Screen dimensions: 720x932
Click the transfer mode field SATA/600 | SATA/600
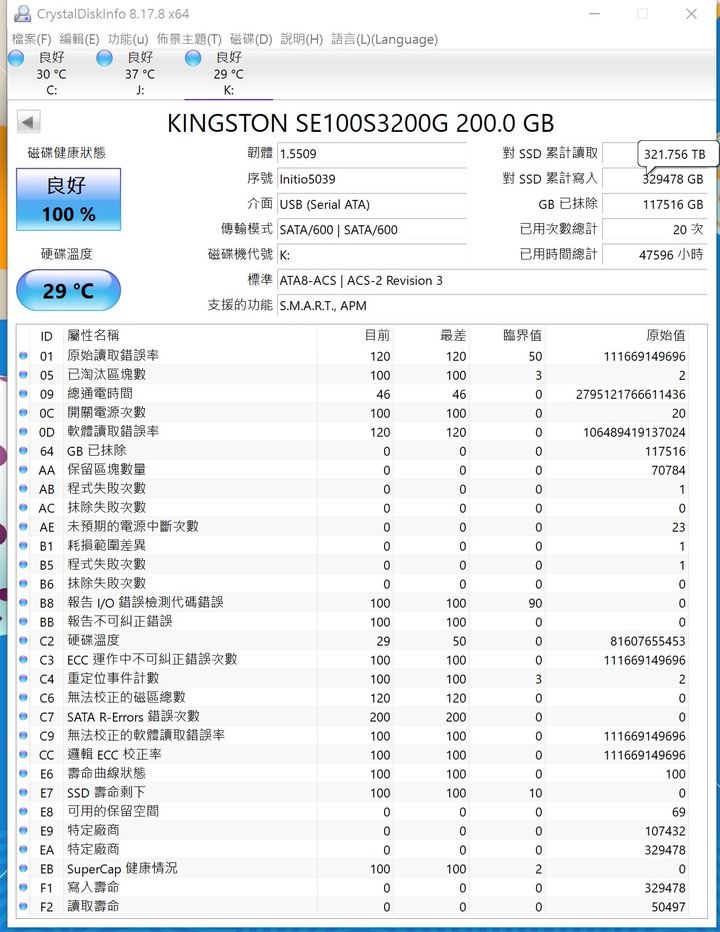372,229
